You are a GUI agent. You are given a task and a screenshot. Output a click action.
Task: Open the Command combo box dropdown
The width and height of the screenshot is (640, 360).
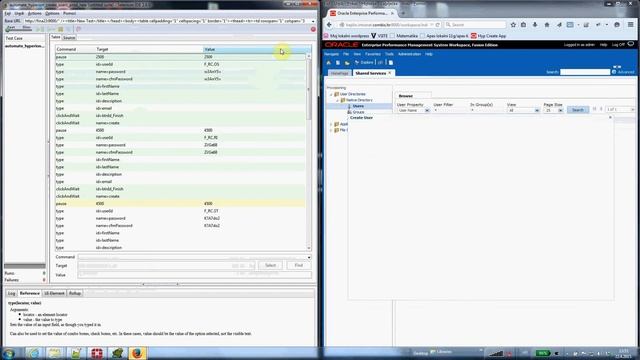pyautogui.click(x=309, y=258)
